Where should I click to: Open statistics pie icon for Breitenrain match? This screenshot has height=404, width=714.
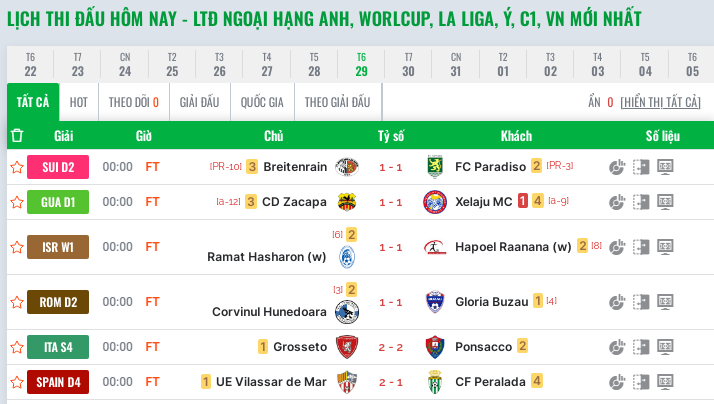617,167
